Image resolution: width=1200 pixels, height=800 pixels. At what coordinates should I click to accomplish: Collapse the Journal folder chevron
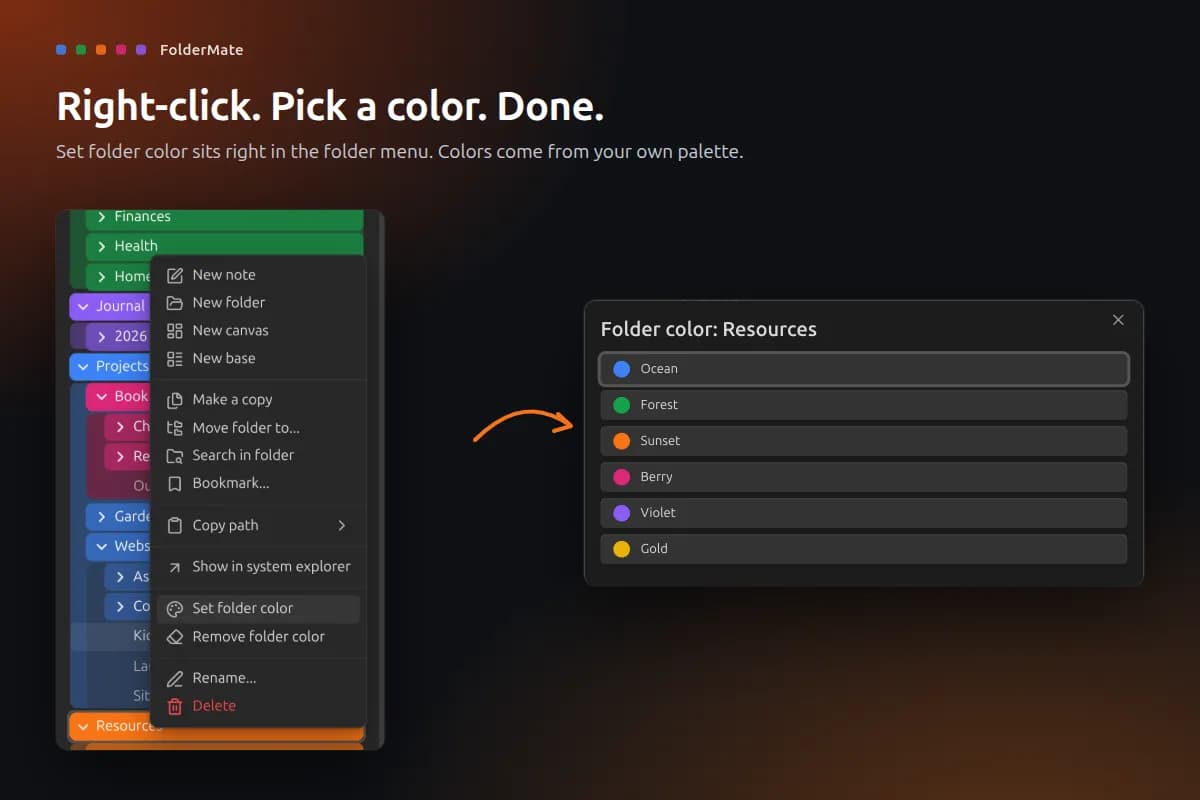[x=83, y=306]
